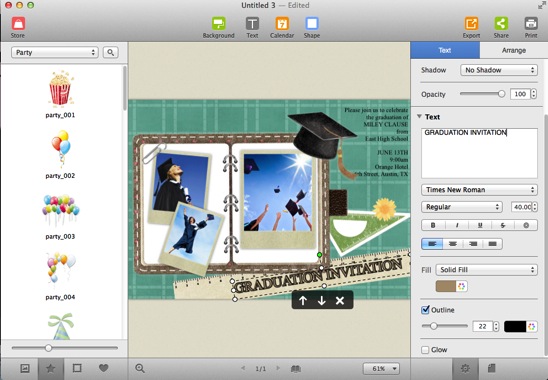Open the Times New Roman font dropdown
This screenshot has height=380, width=548.
[479, 190]
